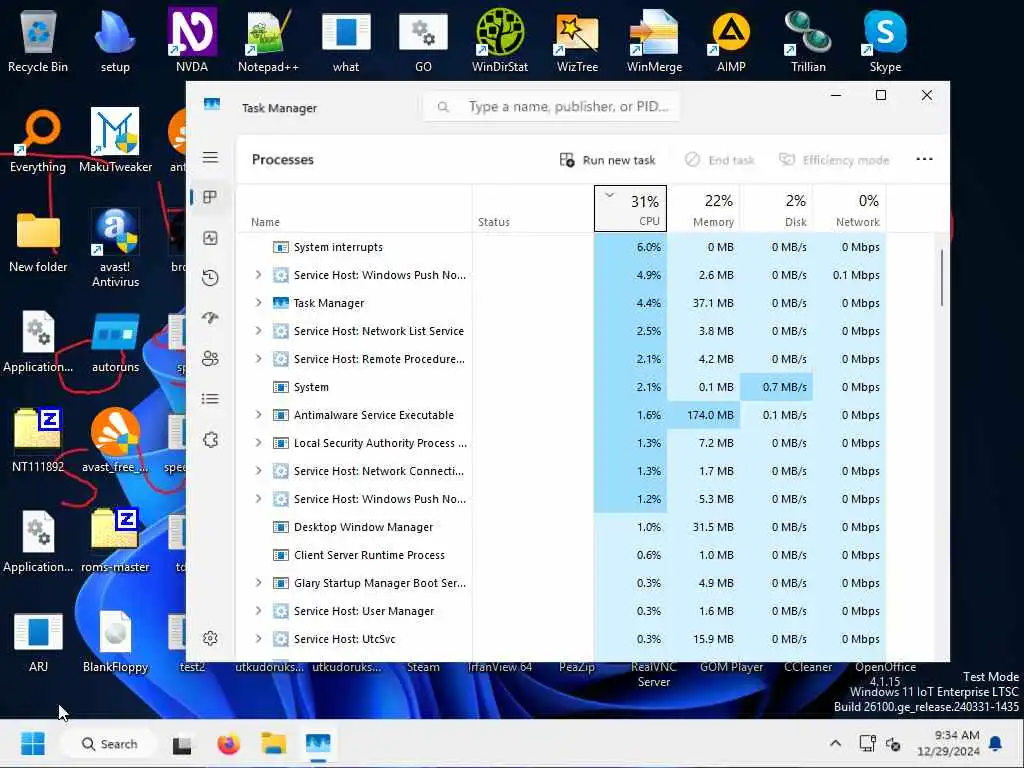The image size is (1024, 768).
Task: Open Task Manager settings gear icon
Action: click(x=210, y=638)
